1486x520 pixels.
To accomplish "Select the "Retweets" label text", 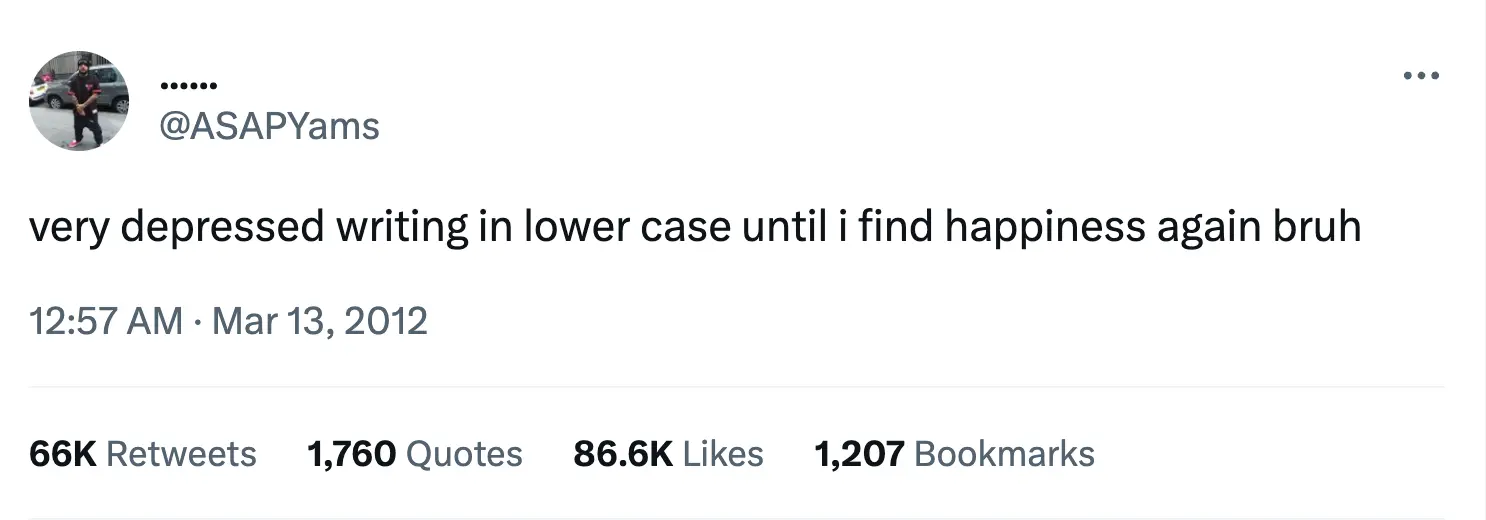I will click(x=181, y=454).
